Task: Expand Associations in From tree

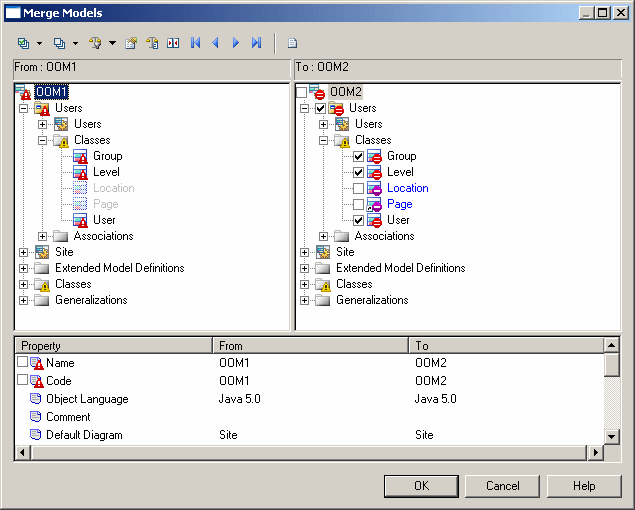Action: 43,236
